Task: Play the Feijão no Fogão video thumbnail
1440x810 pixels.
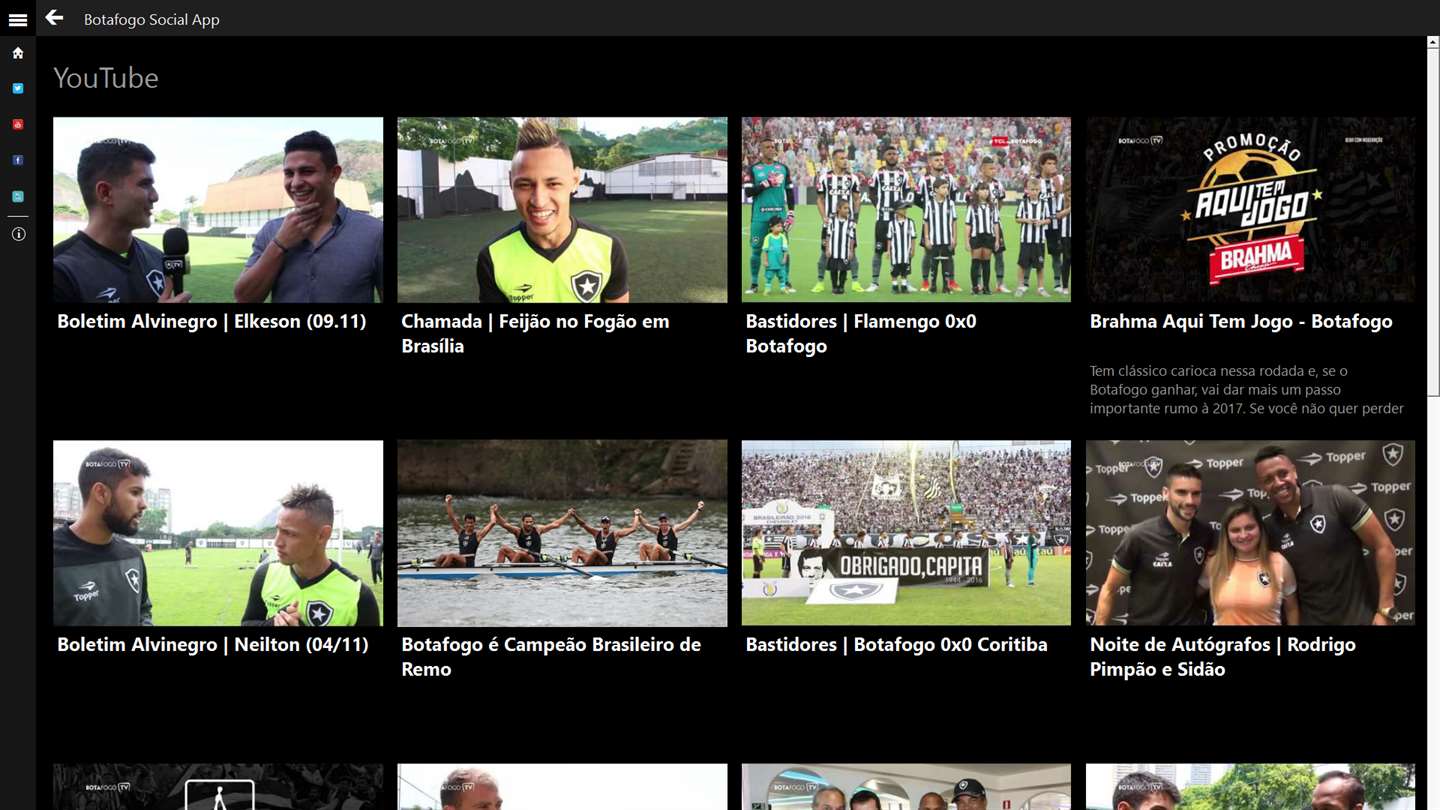Action: 562,210
